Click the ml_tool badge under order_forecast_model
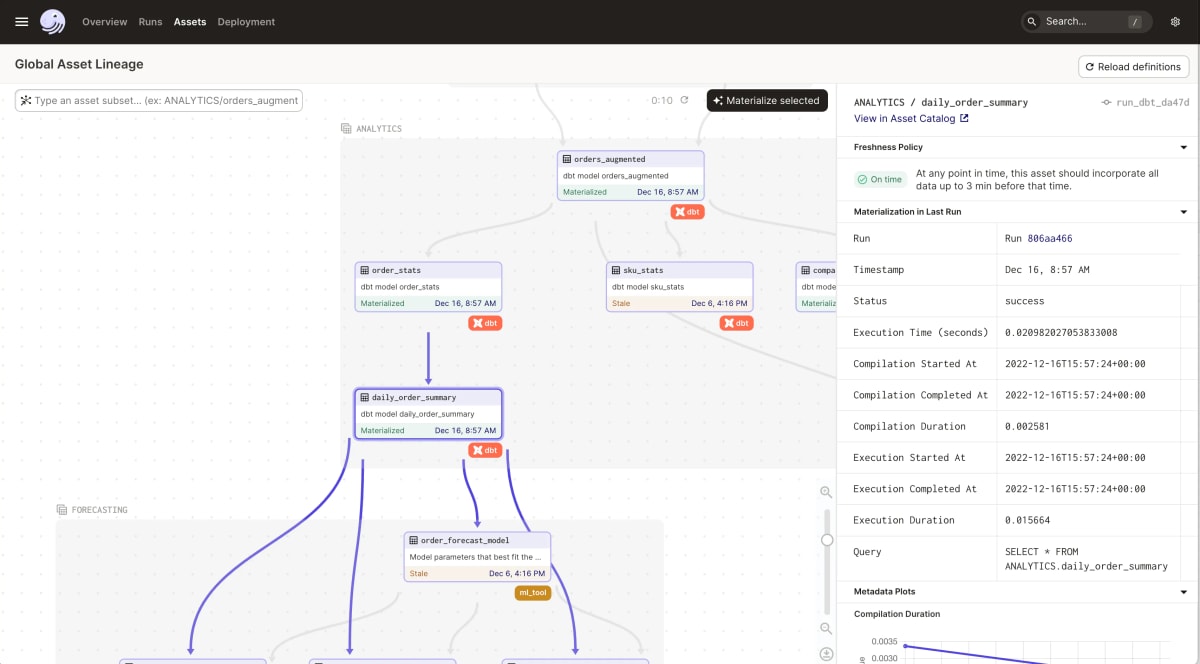1200x664 pixels. [533, 593]
